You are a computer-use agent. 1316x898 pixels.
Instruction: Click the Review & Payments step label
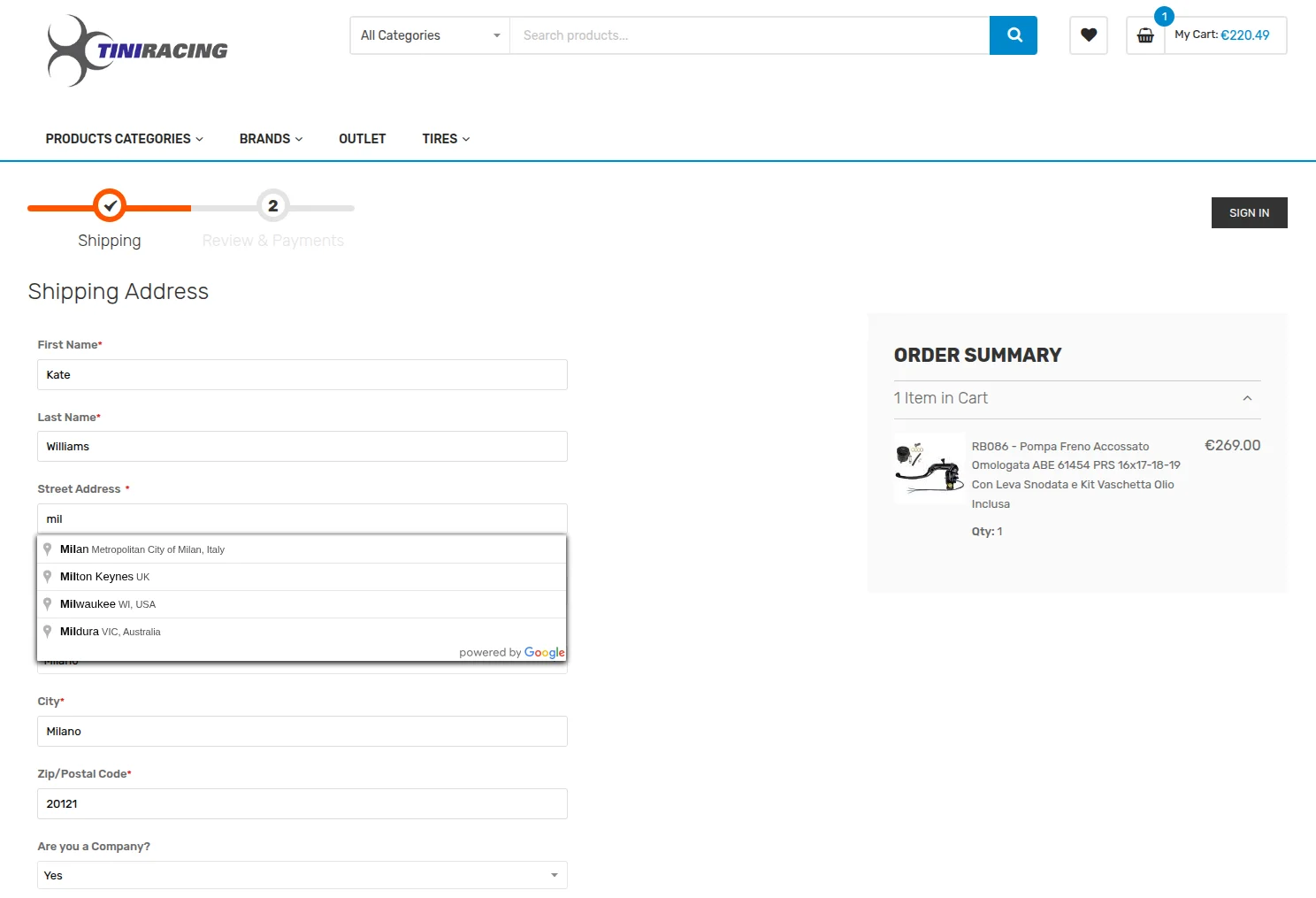(273, 241)
